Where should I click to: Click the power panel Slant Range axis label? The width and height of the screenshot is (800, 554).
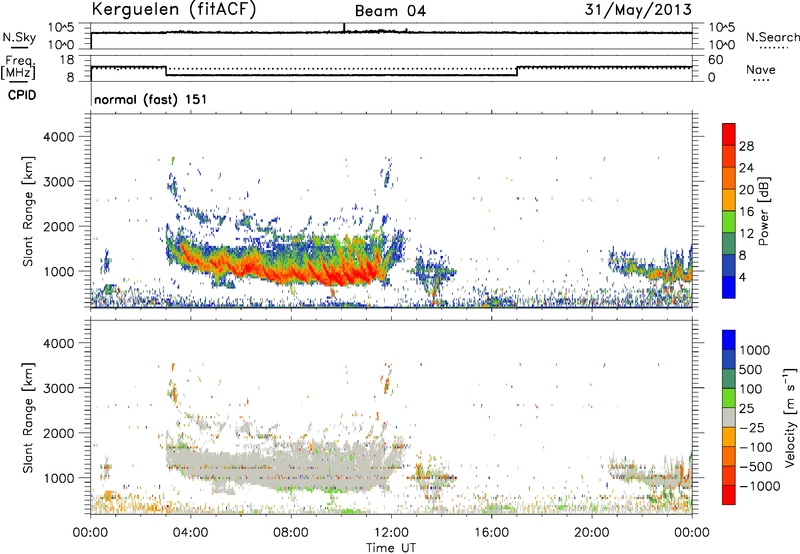pos(28,211)
